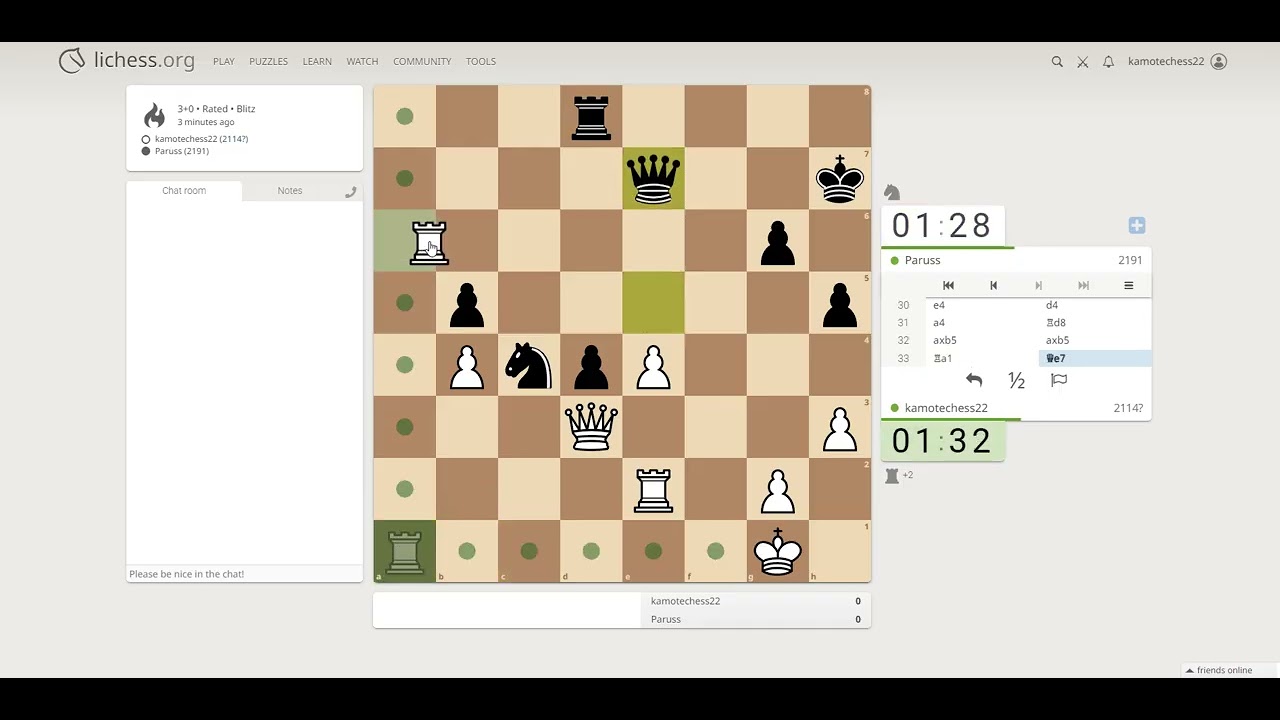The image size is (1280, 720).
Task: Offer a draw half icon
Action: [1017, 380]
